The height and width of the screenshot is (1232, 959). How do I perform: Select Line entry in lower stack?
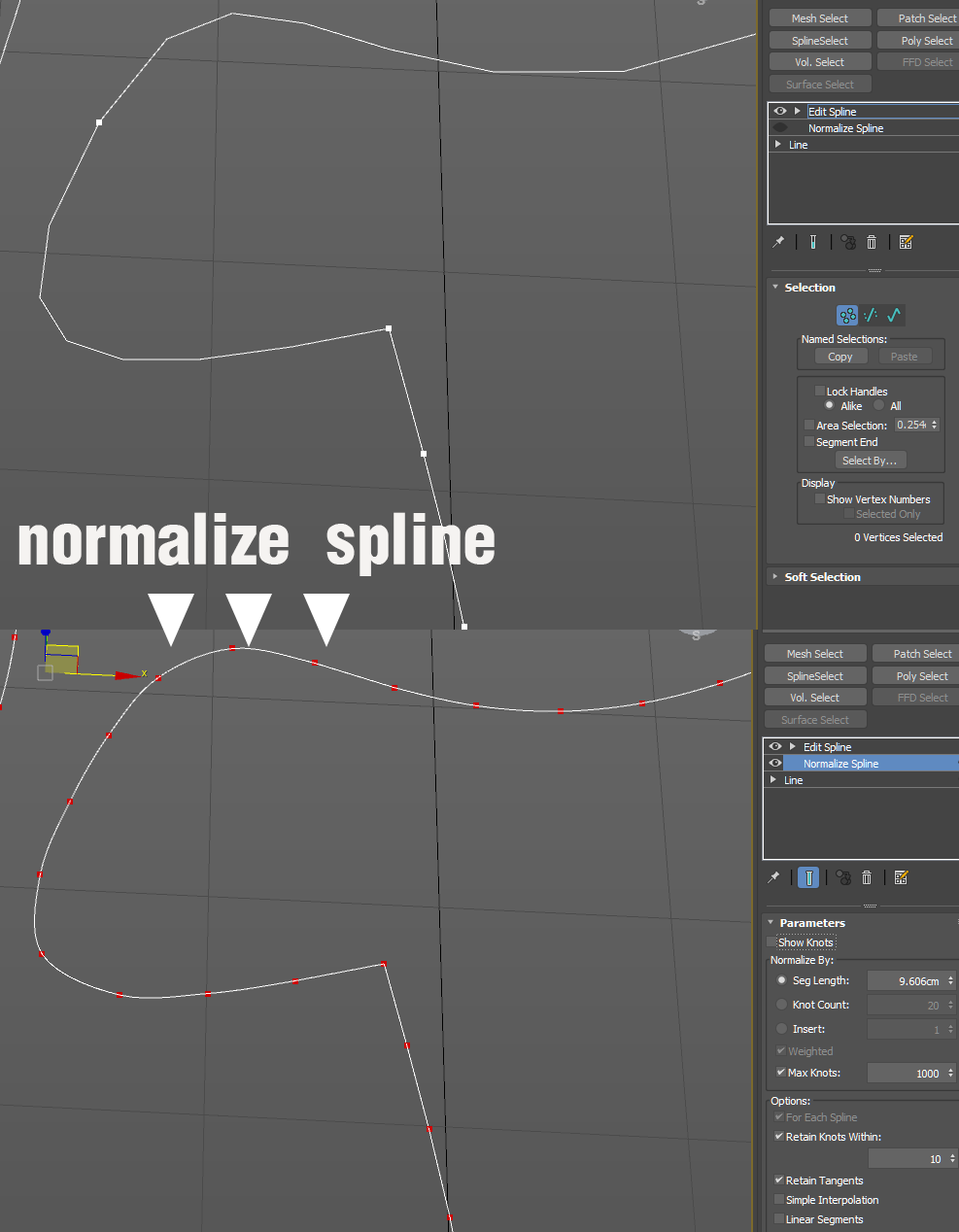[x=793, y=779]
